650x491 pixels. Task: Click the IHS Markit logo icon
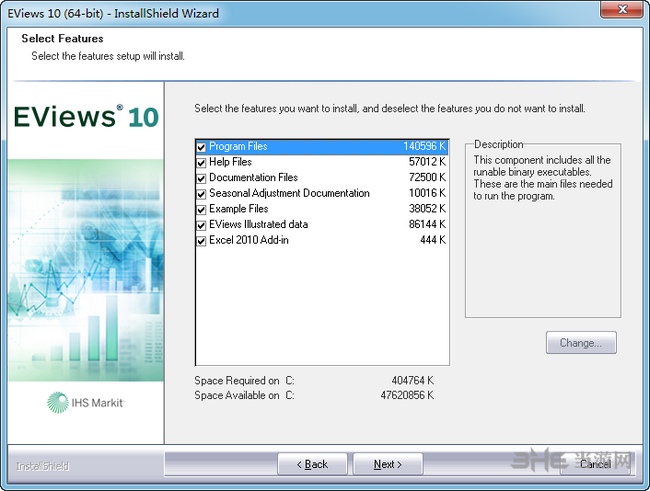(58, 403)
